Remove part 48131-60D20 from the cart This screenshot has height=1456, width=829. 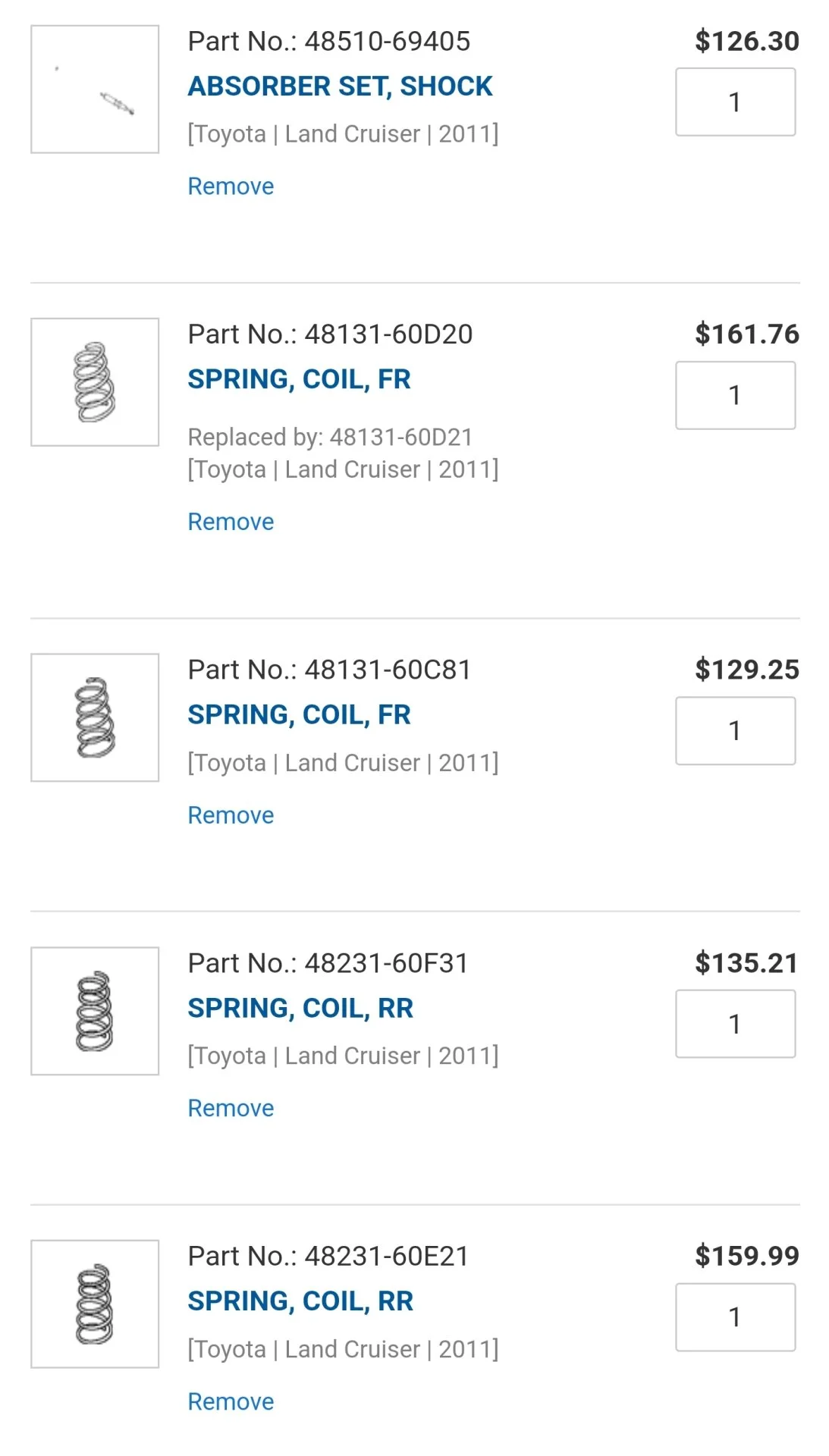(x=231, y=522)
